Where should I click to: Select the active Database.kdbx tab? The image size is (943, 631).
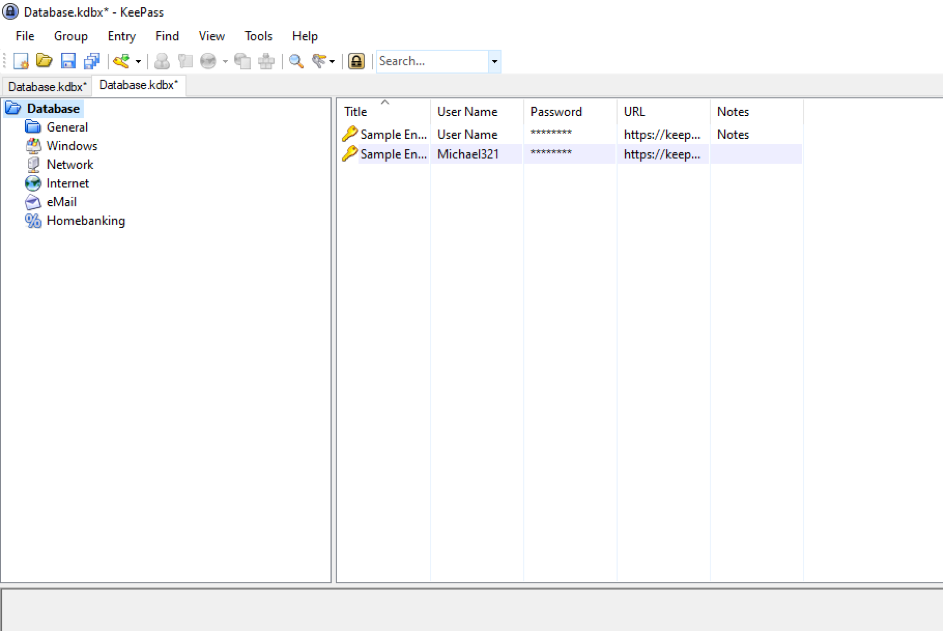(x=139, y=85)
